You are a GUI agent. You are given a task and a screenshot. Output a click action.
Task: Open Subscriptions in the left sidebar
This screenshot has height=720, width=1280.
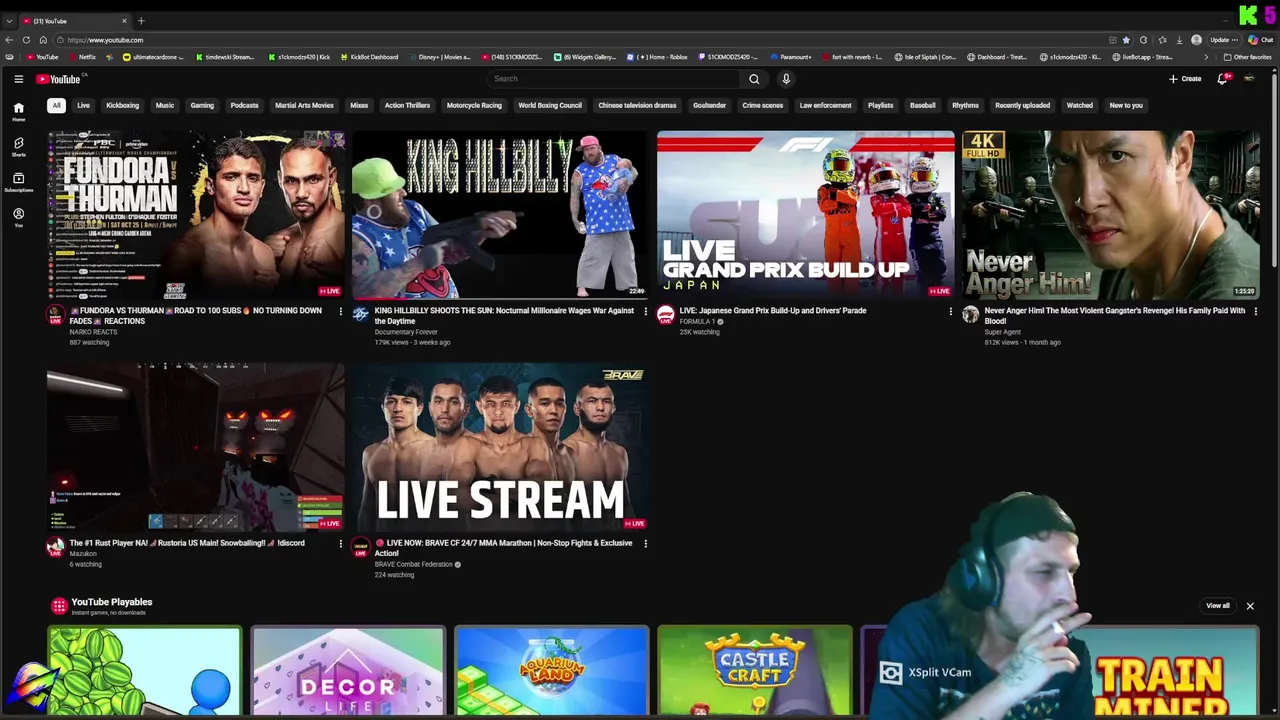point(18,183)
